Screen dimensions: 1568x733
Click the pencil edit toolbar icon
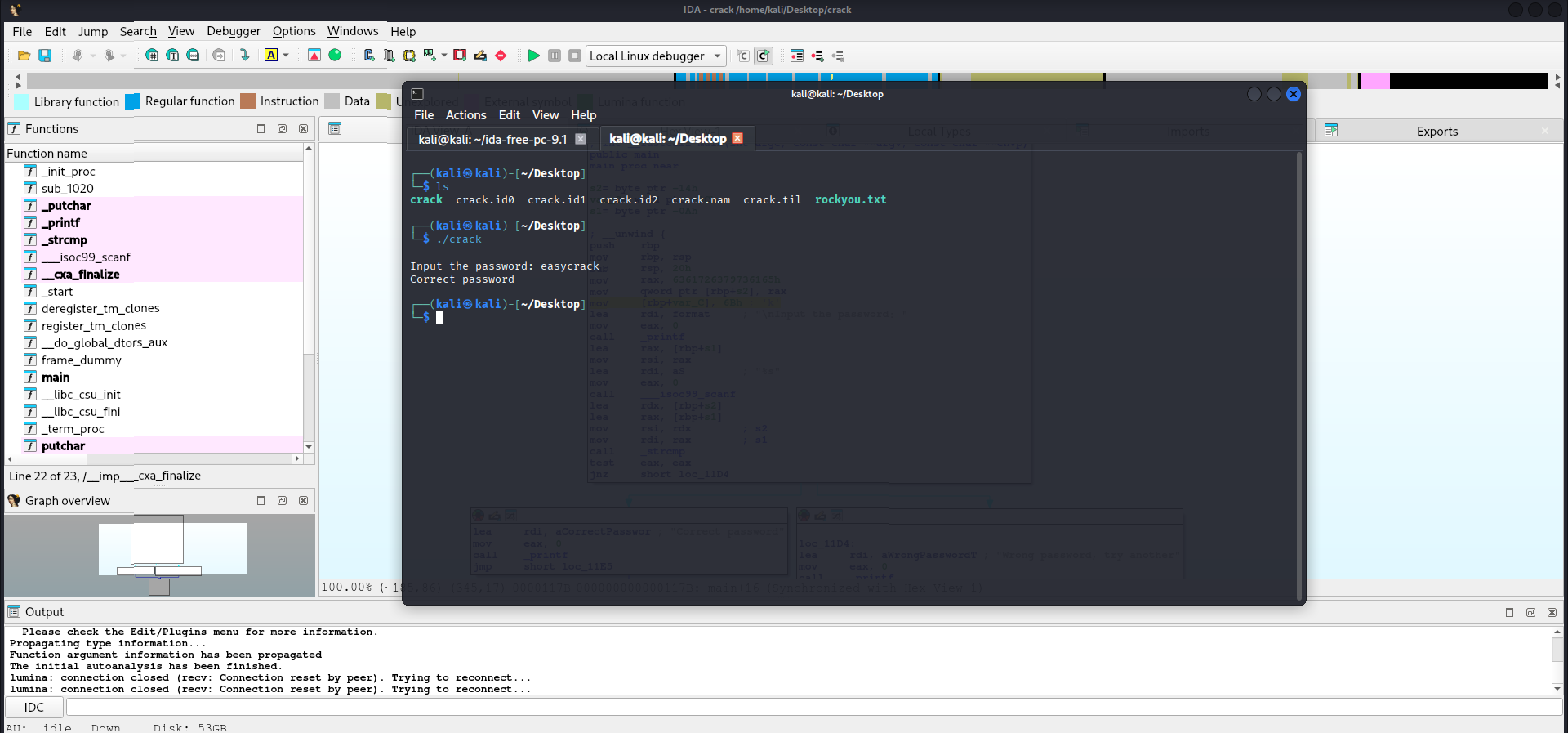480,56
